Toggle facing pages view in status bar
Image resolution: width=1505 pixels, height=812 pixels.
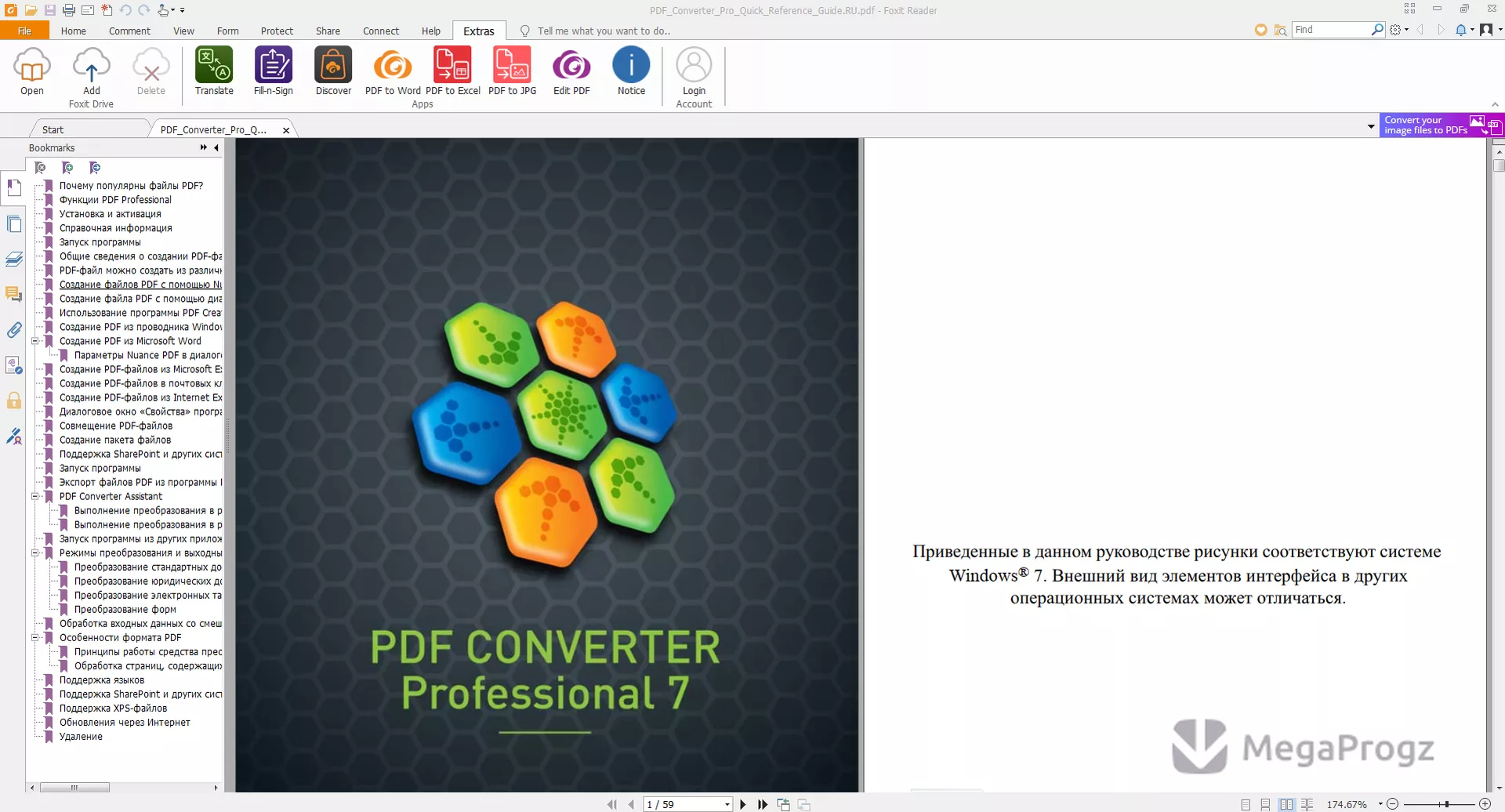(1286, 804)
